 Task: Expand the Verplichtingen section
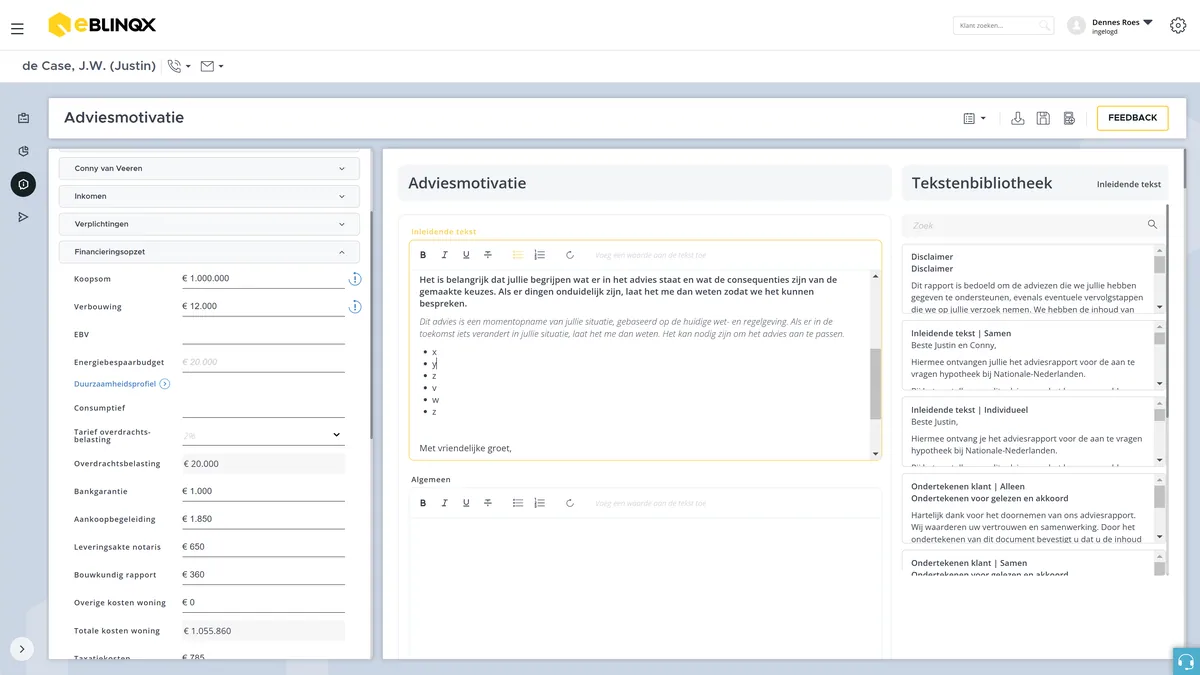209,224
